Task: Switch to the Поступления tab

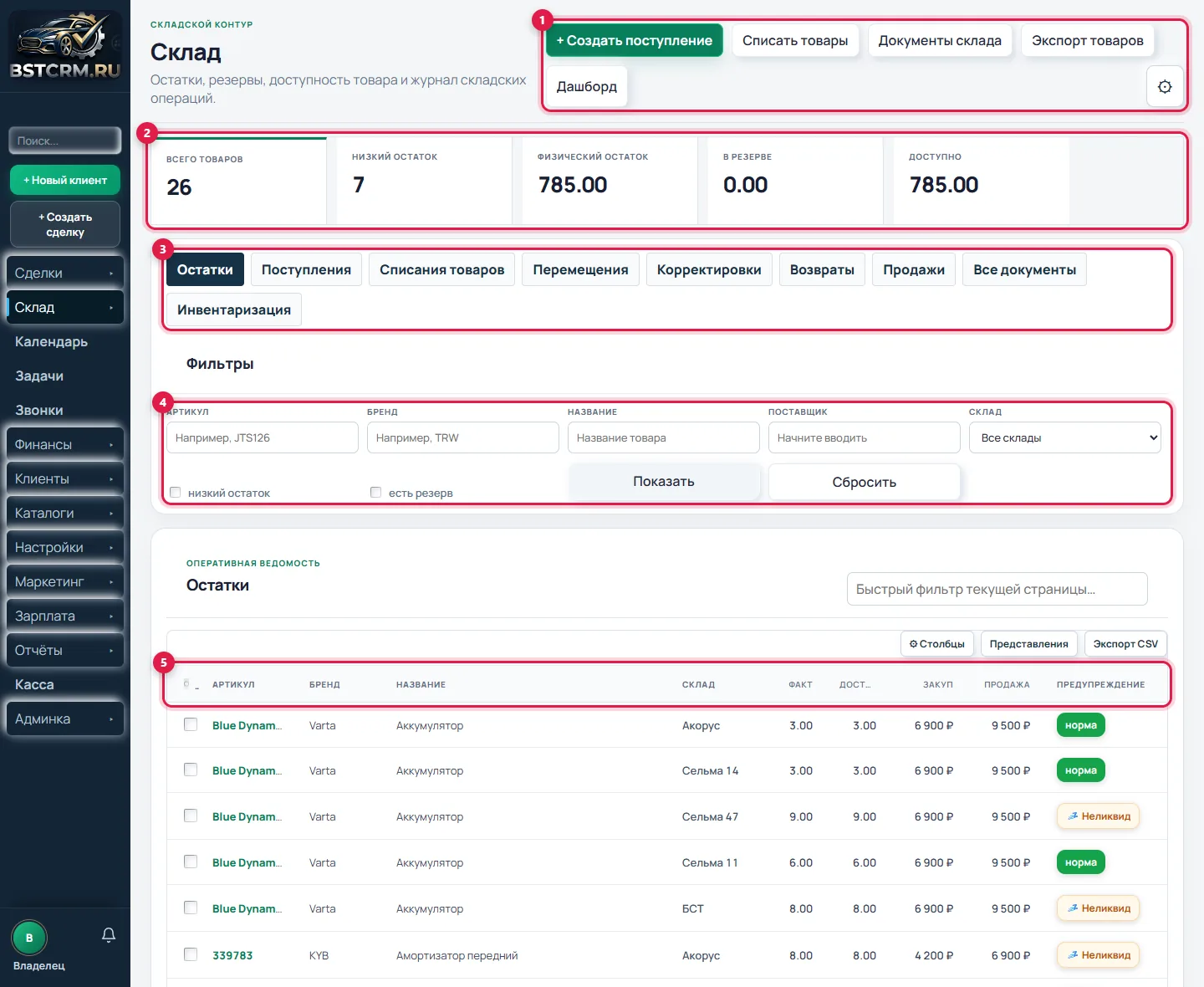Action: pyautogui.click(x=306, y=269)
